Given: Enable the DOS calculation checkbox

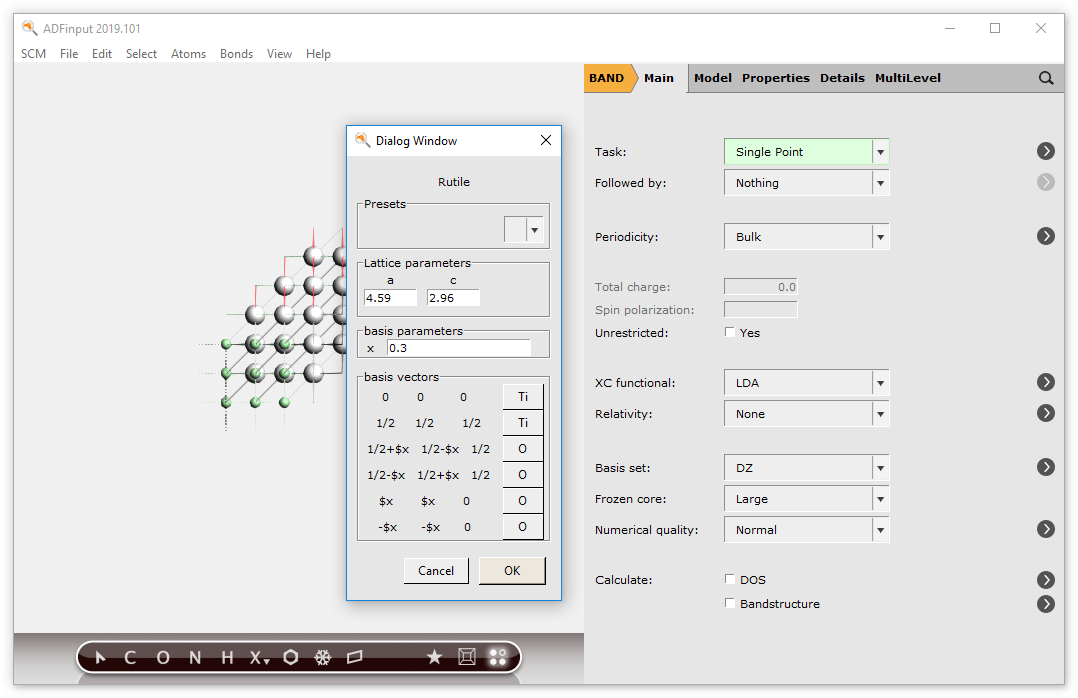Looking at the screenshot, I should pyautogui.click(x=729, y=578).
